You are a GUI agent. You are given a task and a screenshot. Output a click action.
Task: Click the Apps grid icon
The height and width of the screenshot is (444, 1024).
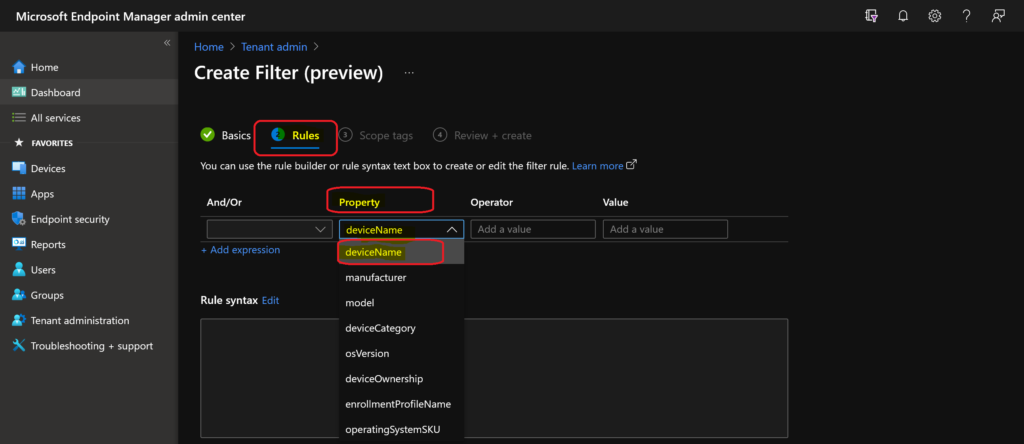19,194
